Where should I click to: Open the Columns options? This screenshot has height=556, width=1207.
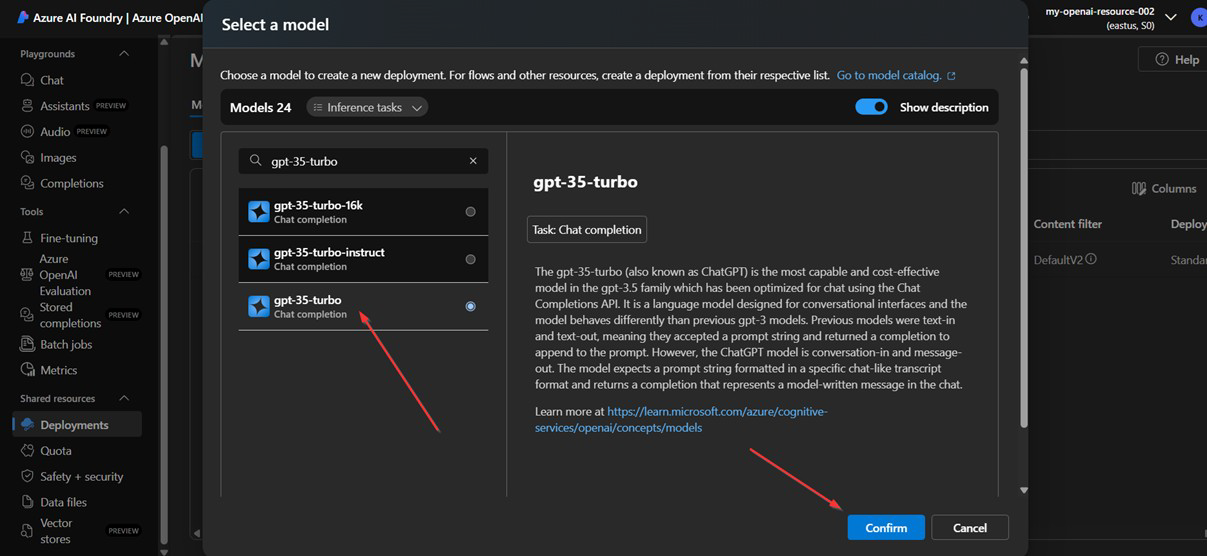(x=1164, y=188)
